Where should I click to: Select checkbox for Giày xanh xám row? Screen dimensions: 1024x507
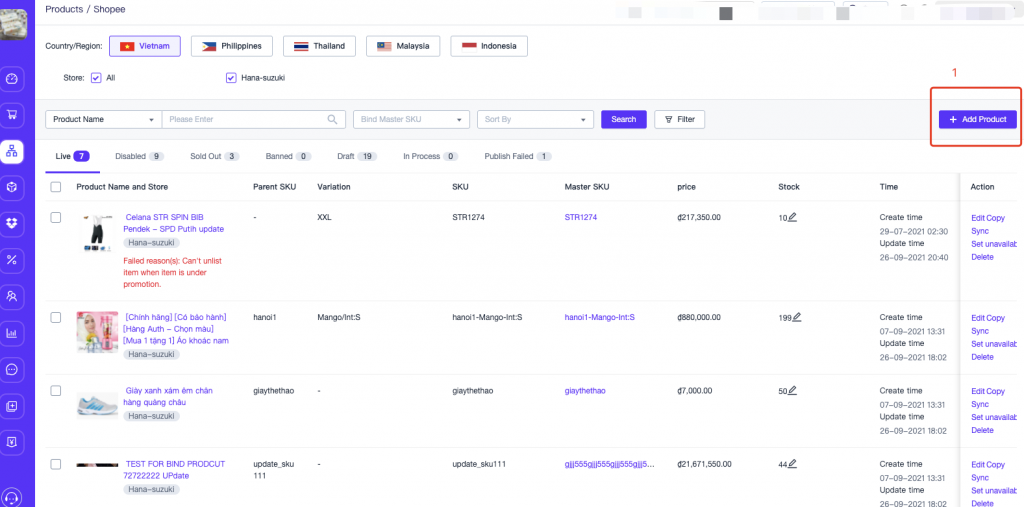pyautogui.click(x=56, y=391)
